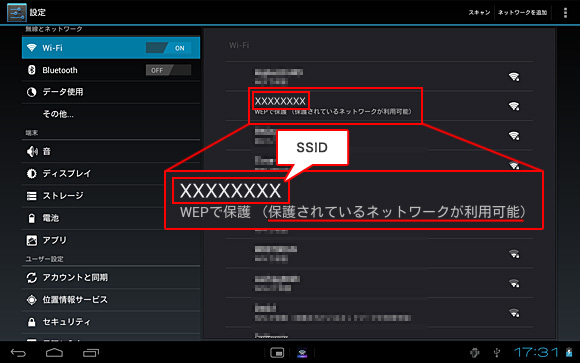The image size is (580, 363).
Task: Tap the Android debugging notification icon
Action: click(475, 353)
